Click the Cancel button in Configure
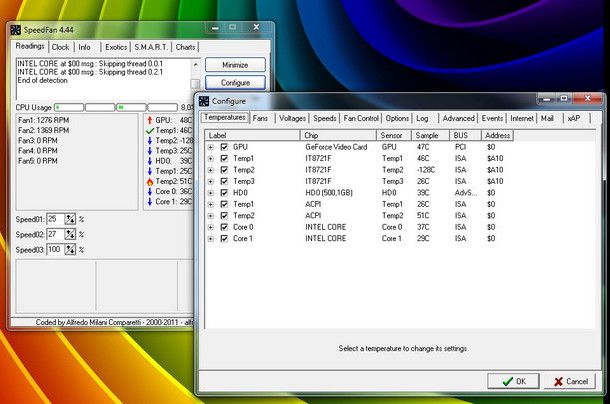Image resolution: width=610 pixels, height=404 pixels. (x=570, y=381)
